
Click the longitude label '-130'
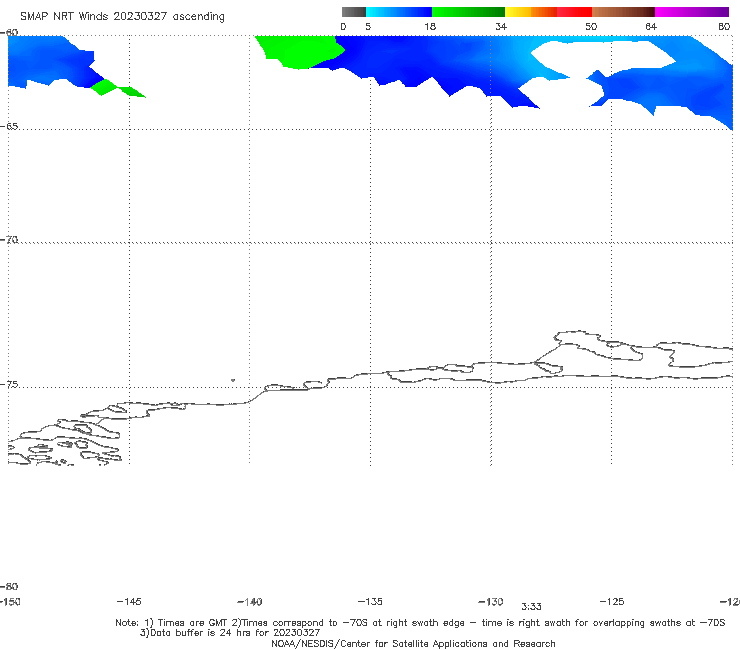point(491,602)
